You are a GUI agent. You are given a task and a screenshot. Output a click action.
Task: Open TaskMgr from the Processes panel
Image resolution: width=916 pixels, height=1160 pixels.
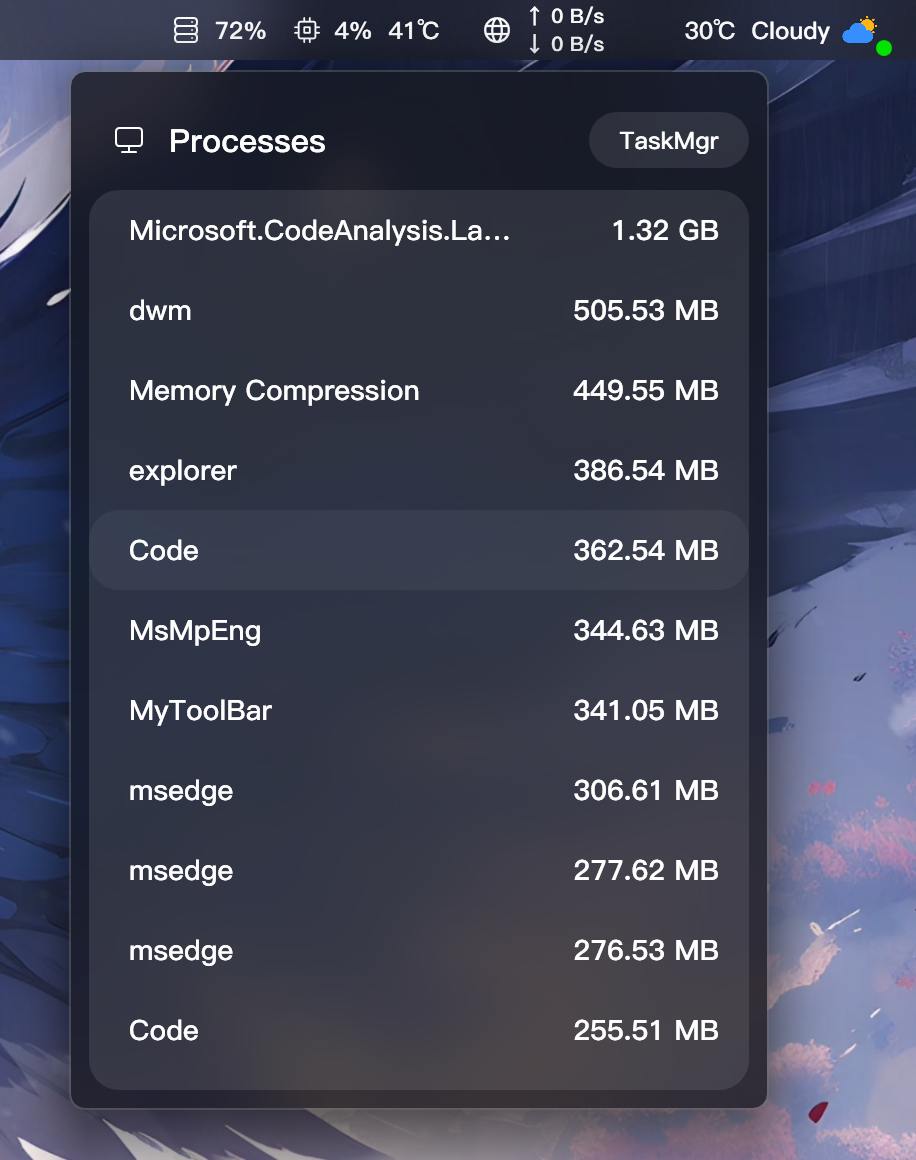[x=668, y=141]
